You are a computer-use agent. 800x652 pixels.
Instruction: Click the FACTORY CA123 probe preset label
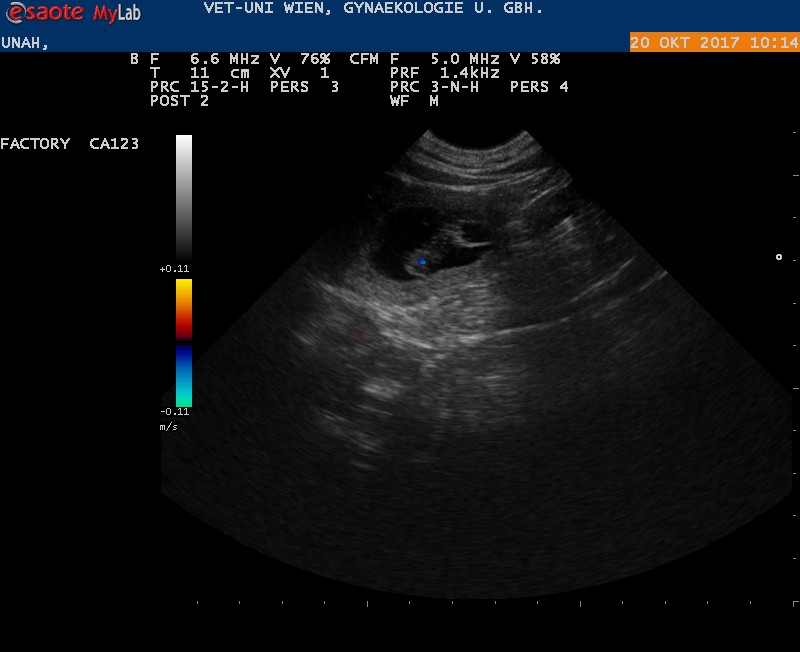coord(69,144)
